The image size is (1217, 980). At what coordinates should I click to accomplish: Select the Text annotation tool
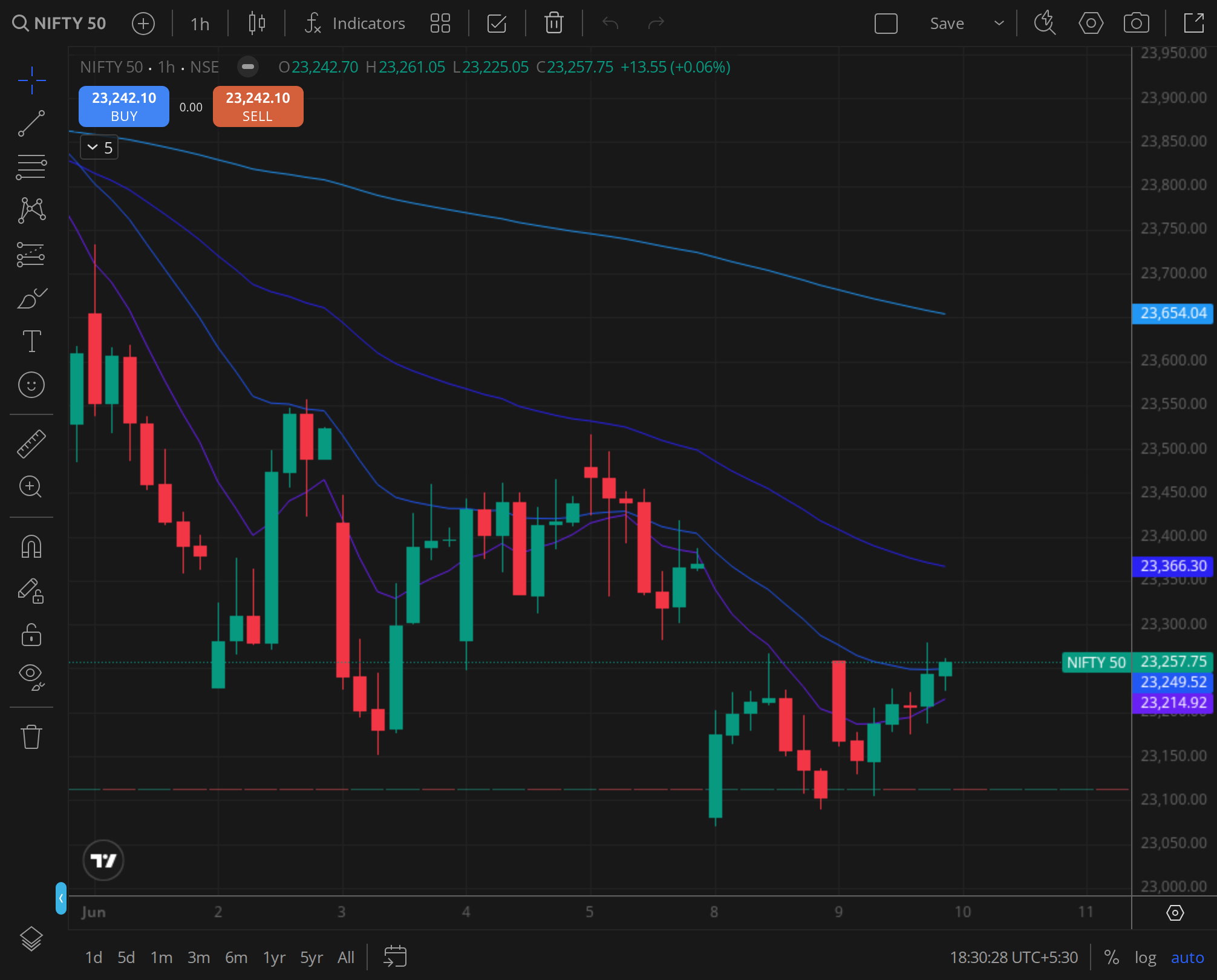[x=31, y=341]
